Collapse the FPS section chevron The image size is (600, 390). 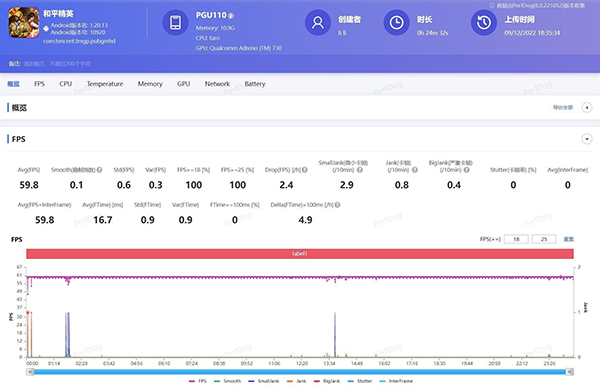pos(587,139)
